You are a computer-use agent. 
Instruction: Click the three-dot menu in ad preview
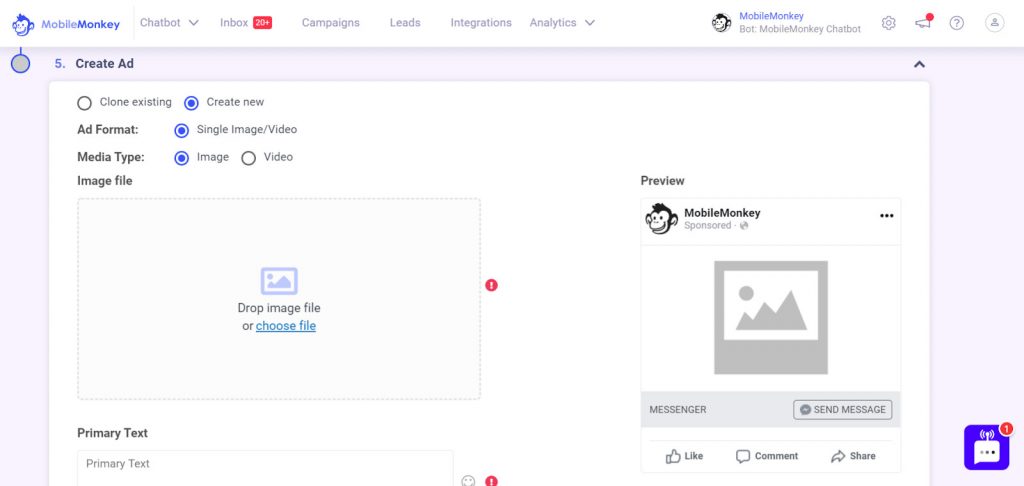point(886,216)
